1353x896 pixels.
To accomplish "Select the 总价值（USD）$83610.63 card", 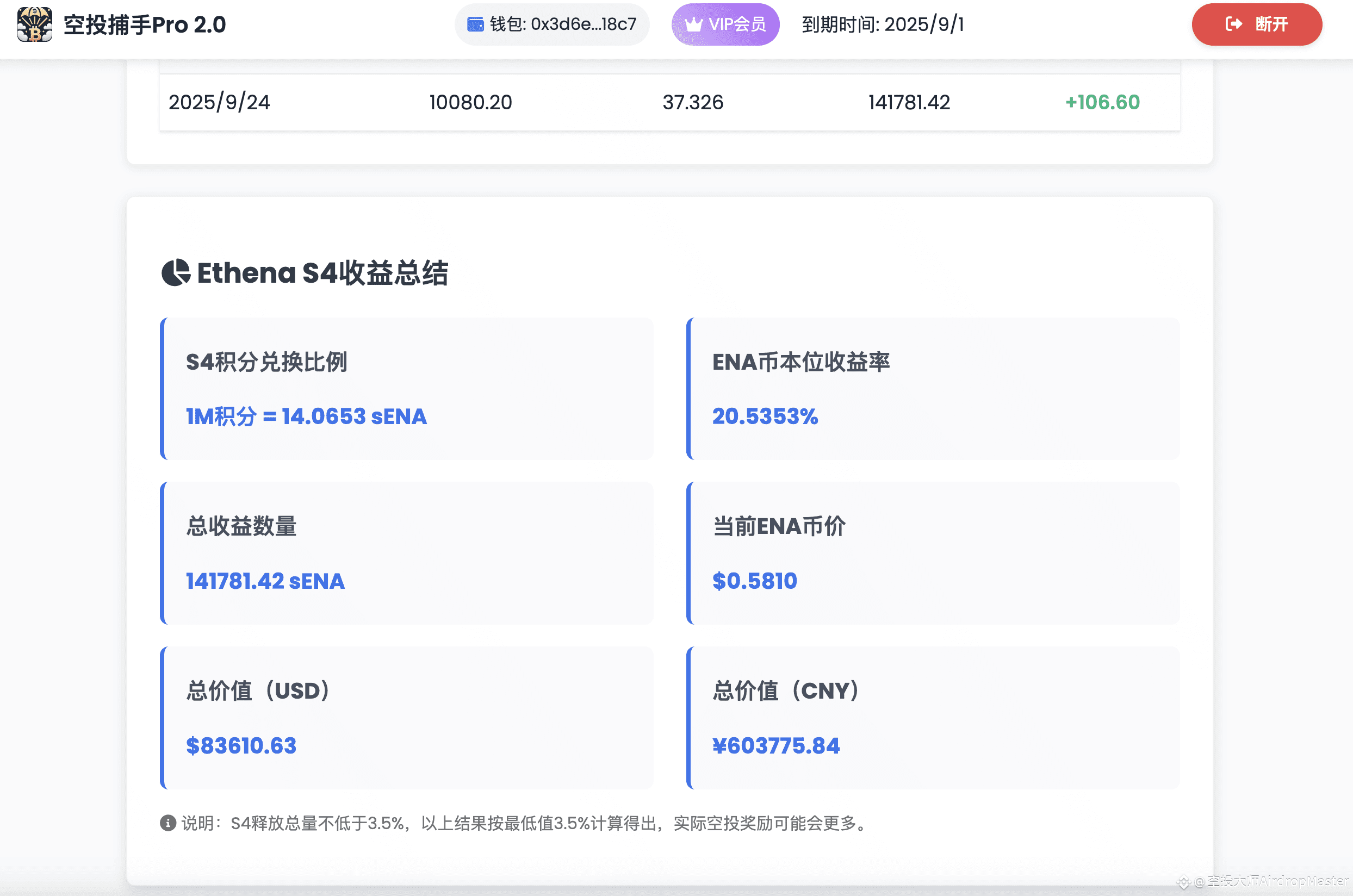I will pos(407,718).
